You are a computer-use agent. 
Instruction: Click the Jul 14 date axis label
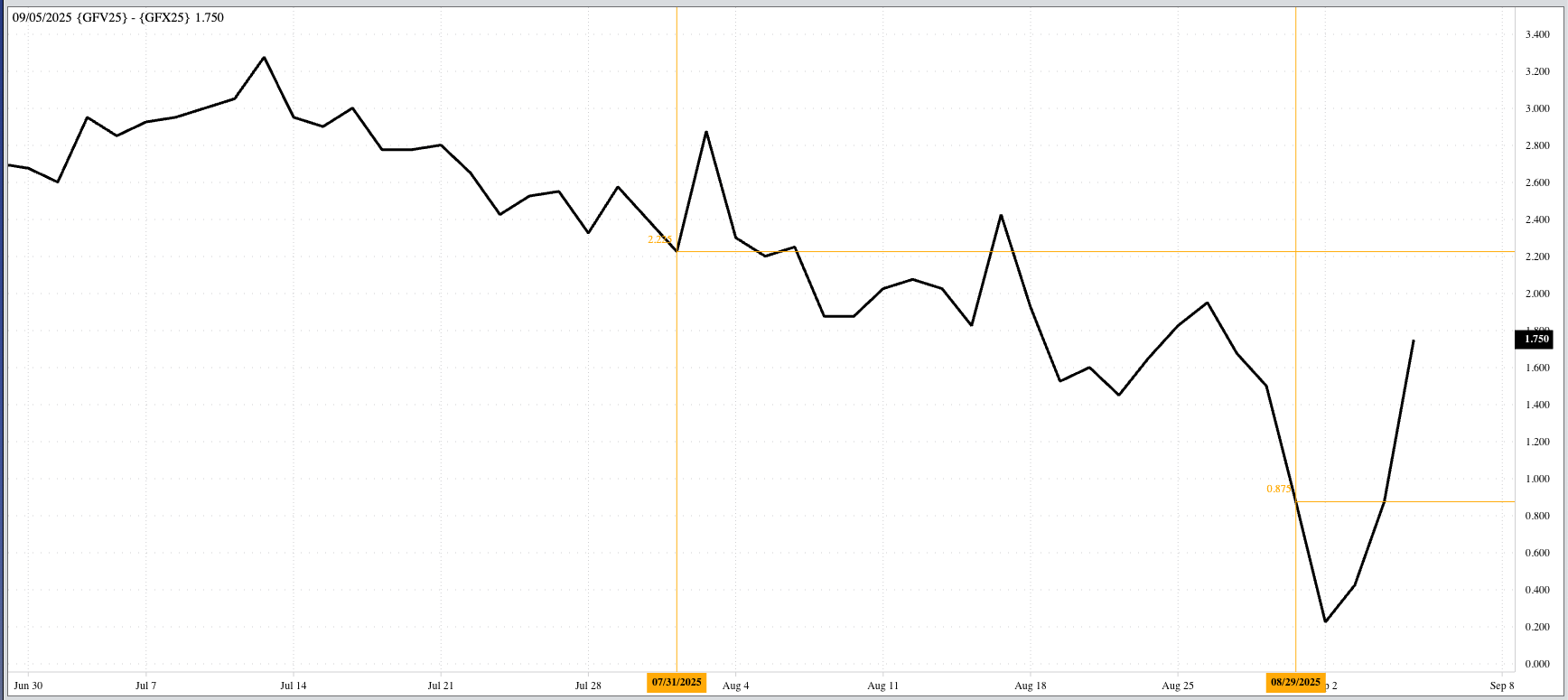293,686
